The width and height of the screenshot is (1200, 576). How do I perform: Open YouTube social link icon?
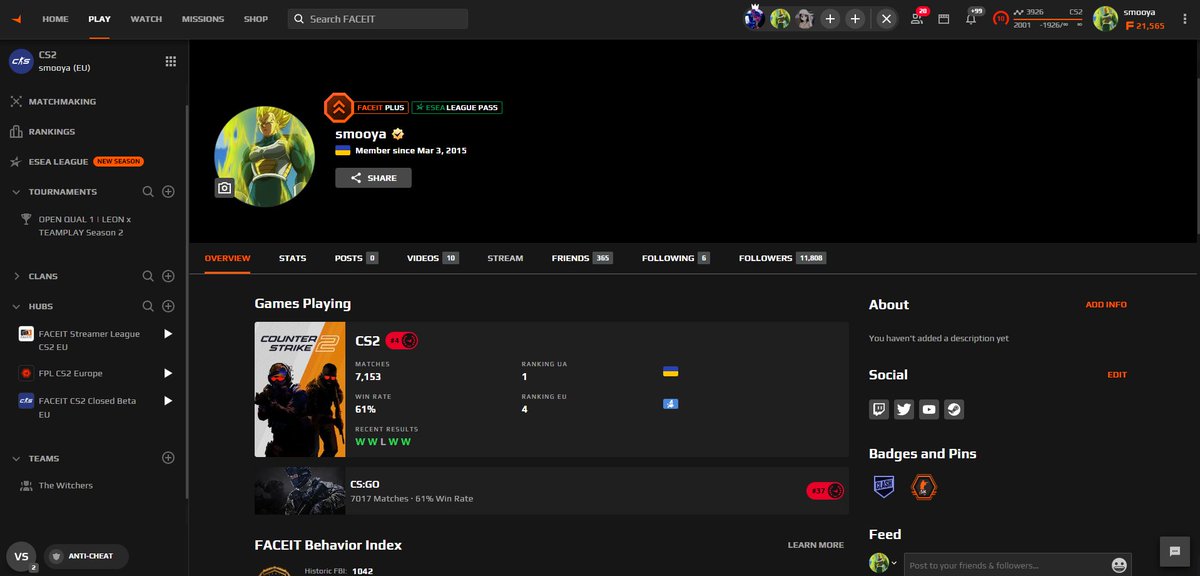coord(929,408)
